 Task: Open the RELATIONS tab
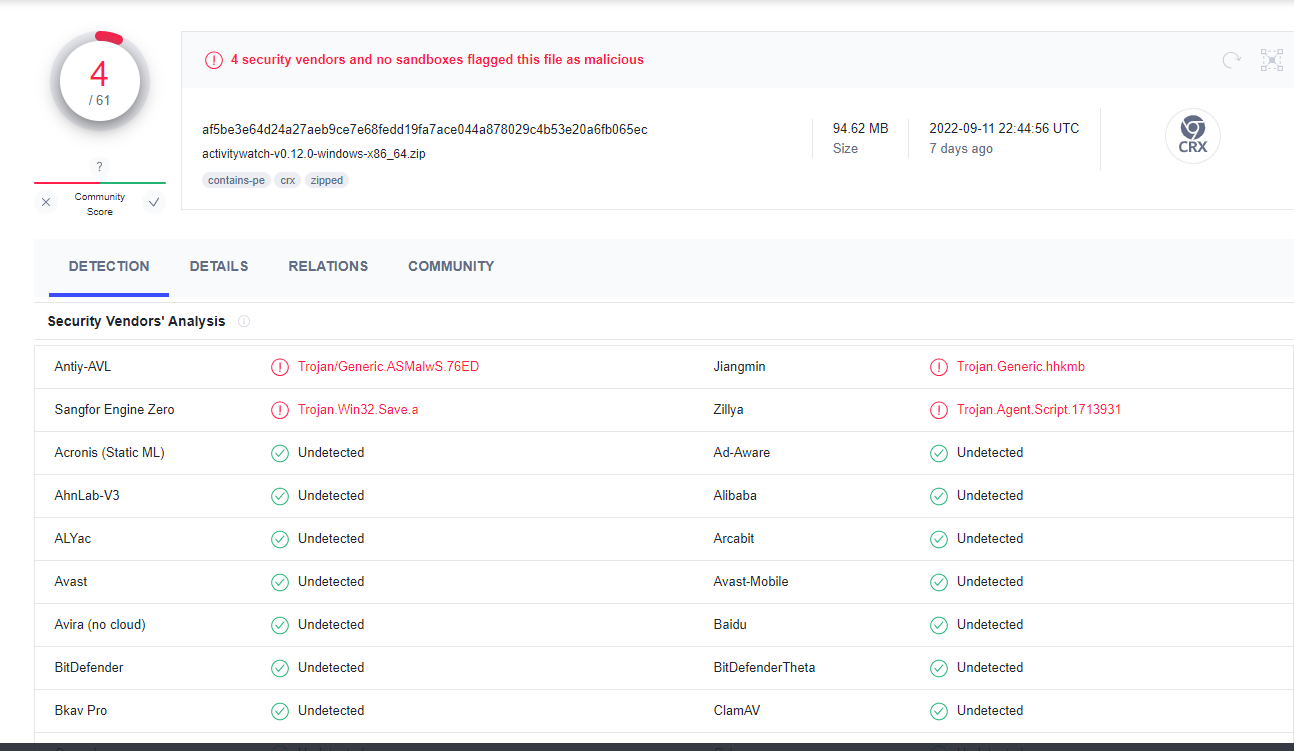point(328,266)
